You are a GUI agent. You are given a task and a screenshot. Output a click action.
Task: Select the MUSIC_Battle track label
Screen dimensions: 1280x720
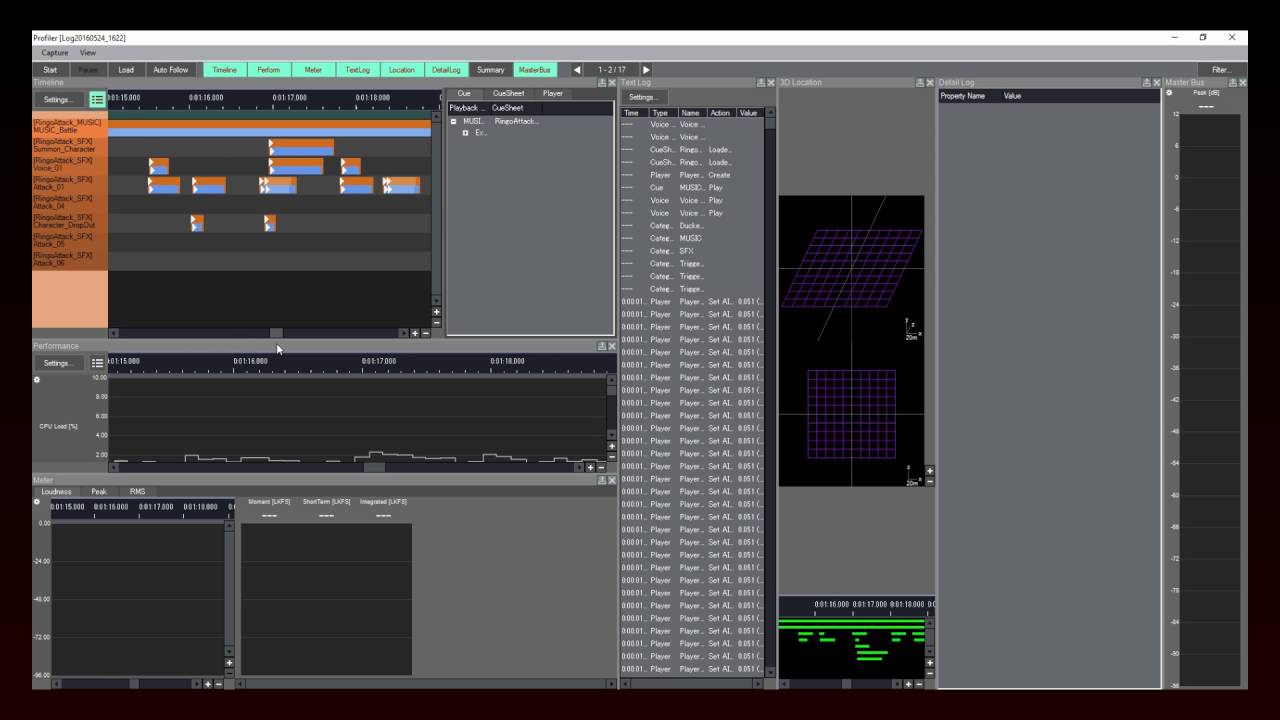pos(70,126)
